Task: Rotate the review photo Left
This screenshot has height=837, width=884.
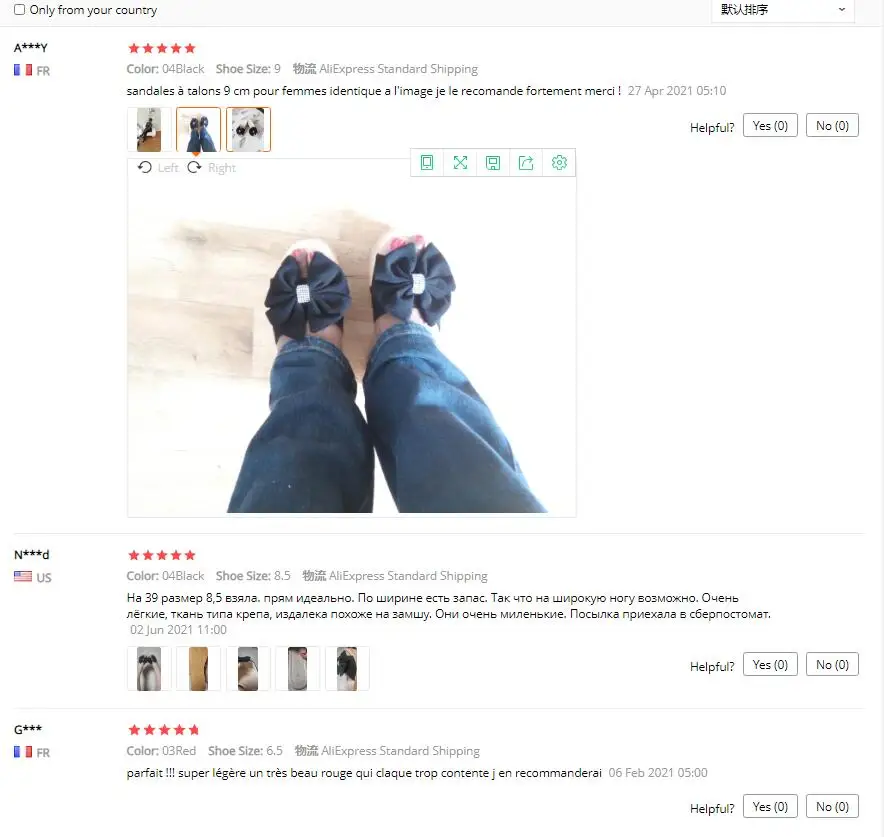Action: coord(158,167)
